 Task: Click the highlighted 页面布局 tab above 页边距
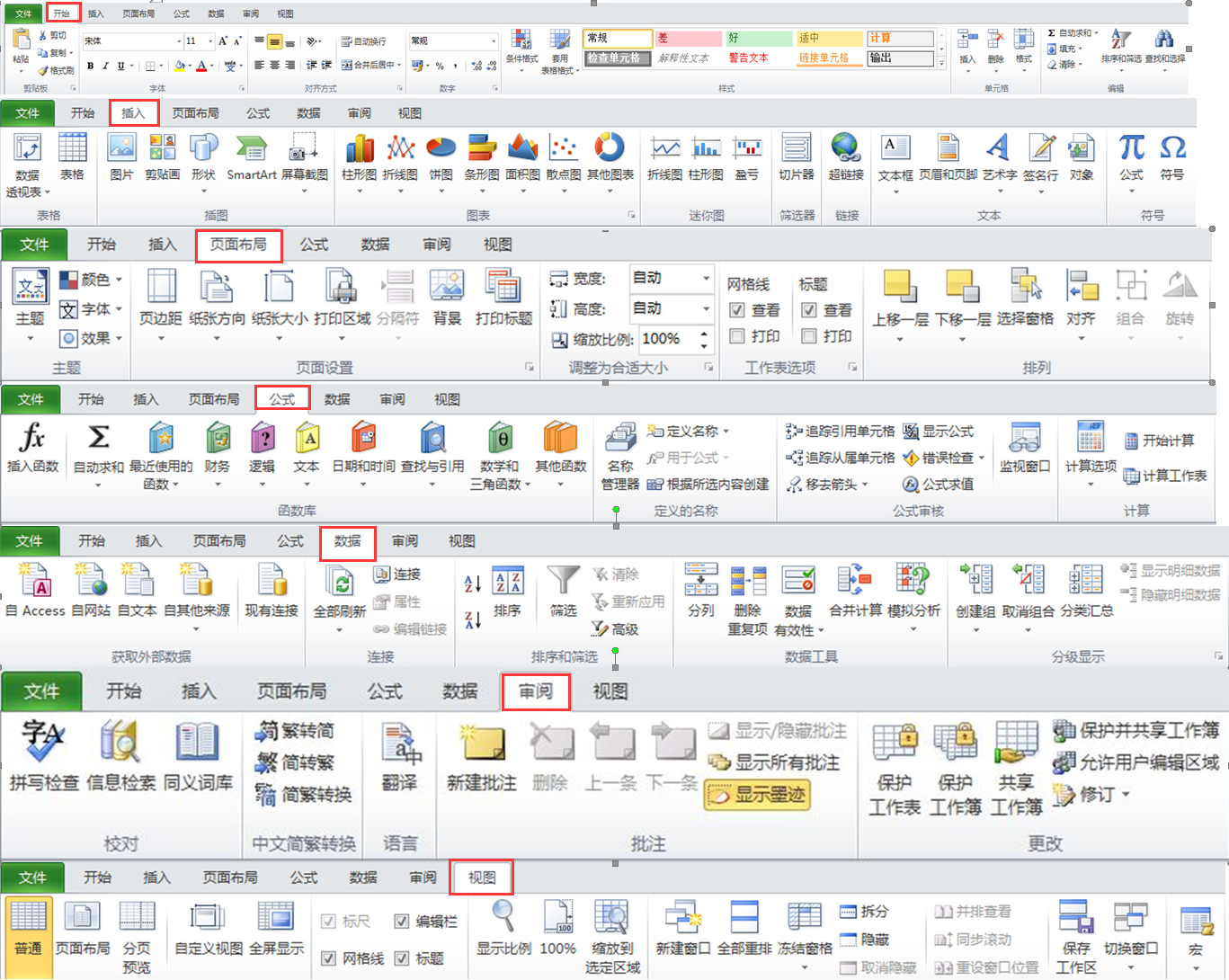[238, 245]
